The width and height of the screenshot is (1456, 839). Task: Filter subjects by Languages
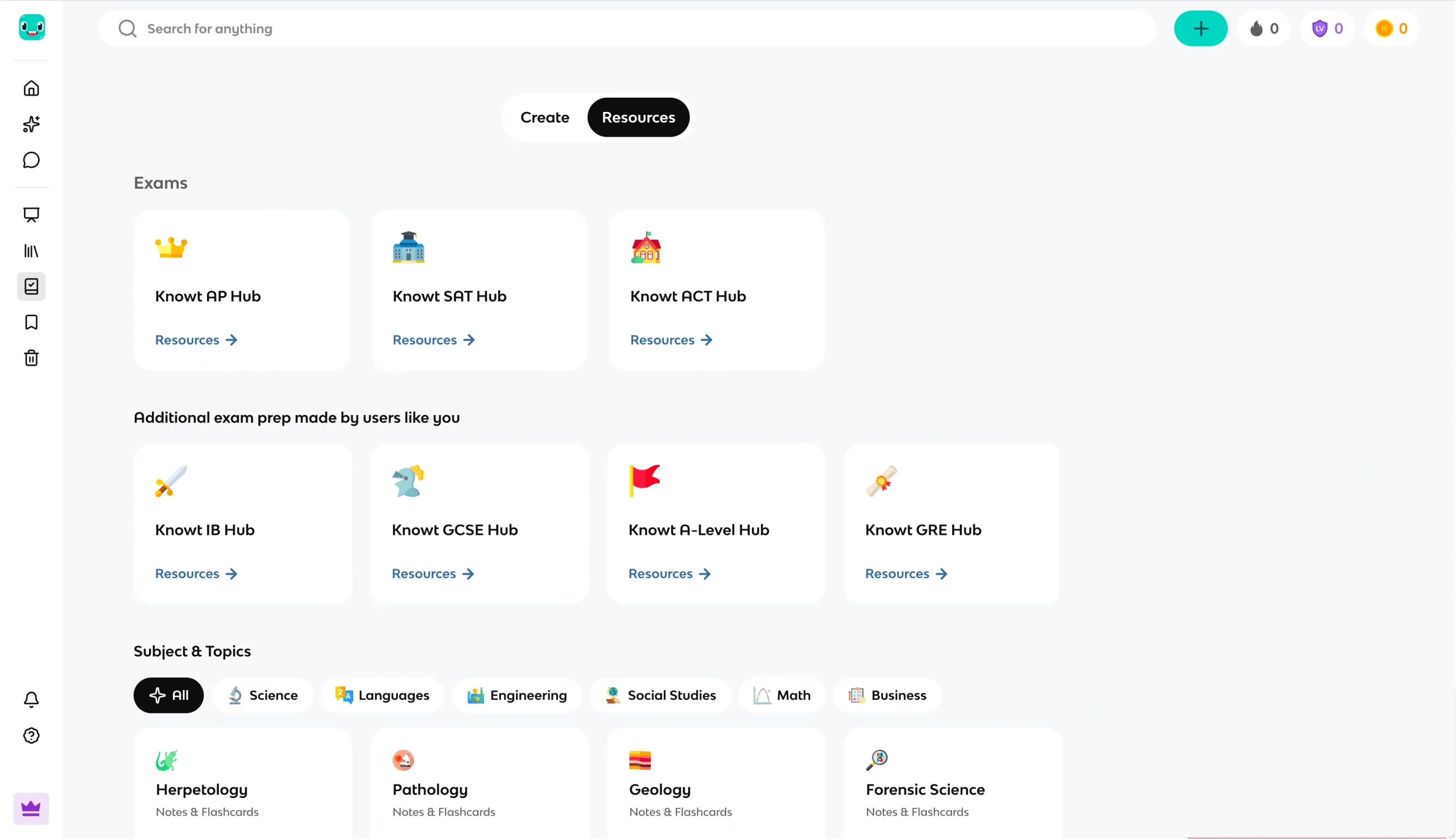point(382,696)
